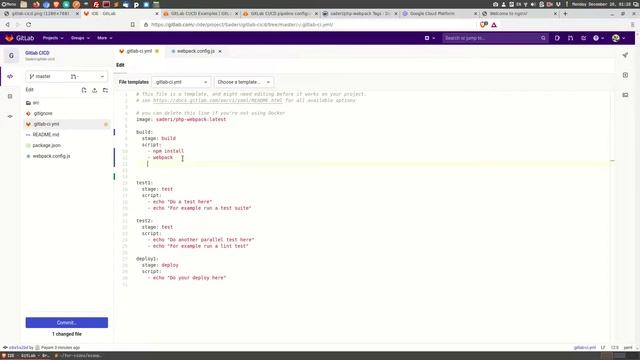Click the Upload file icon in file tree header
The height and width of the screenshot is (360, 640).
pos(94,90)
